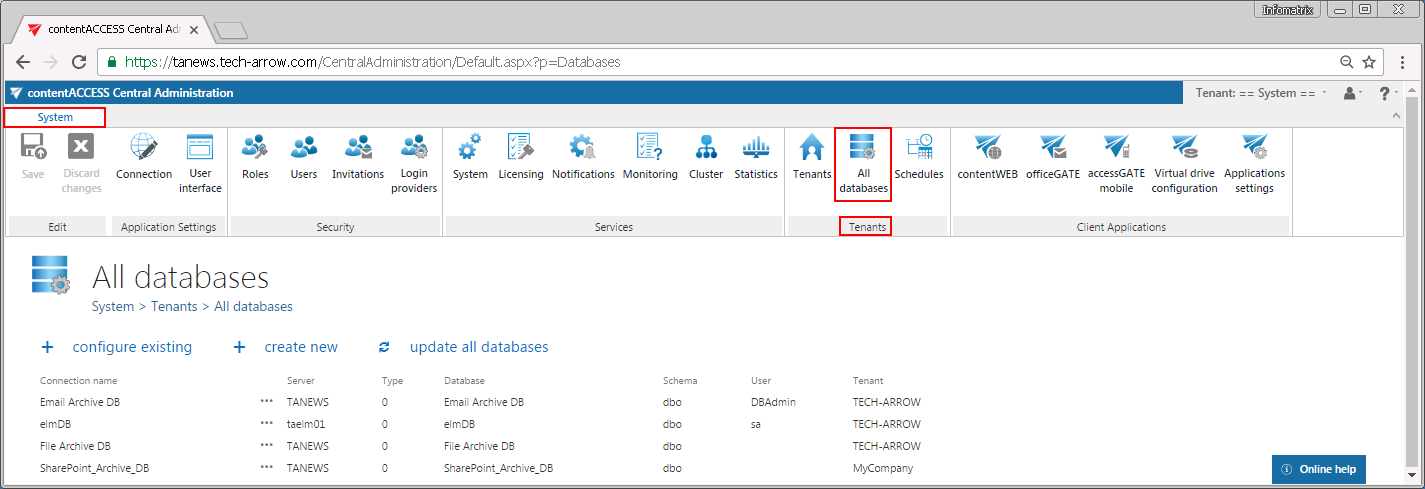
Task: Open the Roles security icon
Action: (x=255, y=158)
